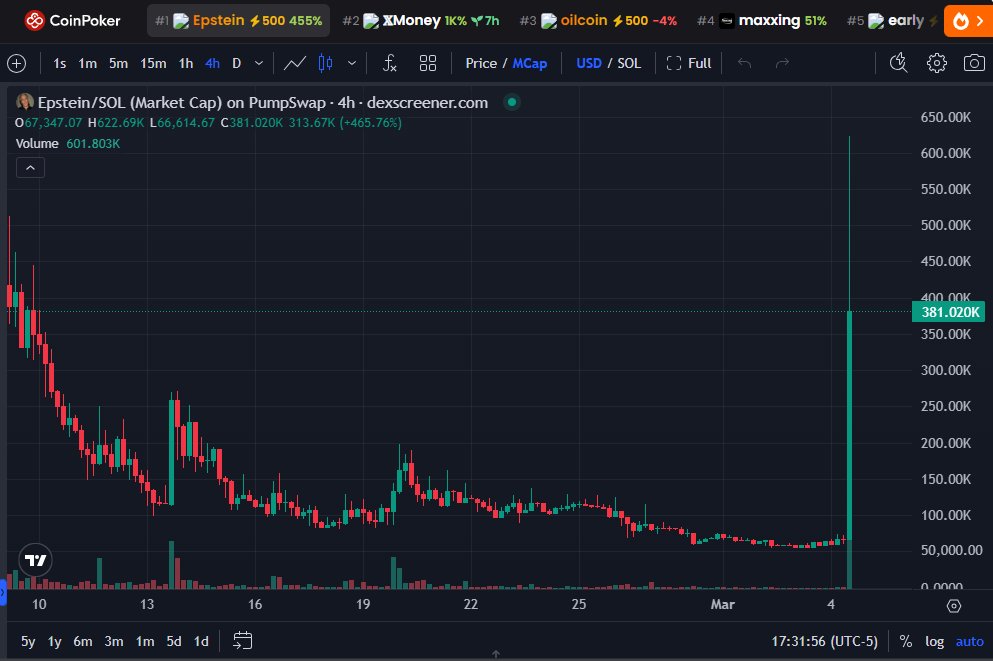This screenshot has height=661, width=993.
Task: Select the 1s timeframe
Action: coord(60,63)
